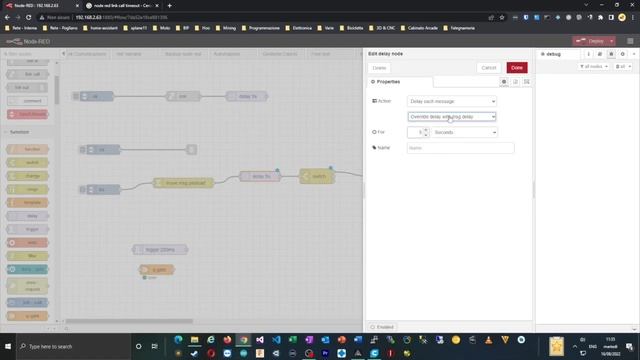This screenshot has height=360, width=640.
Task: Select the 'filter' palette node
Action: click(28, 256)
